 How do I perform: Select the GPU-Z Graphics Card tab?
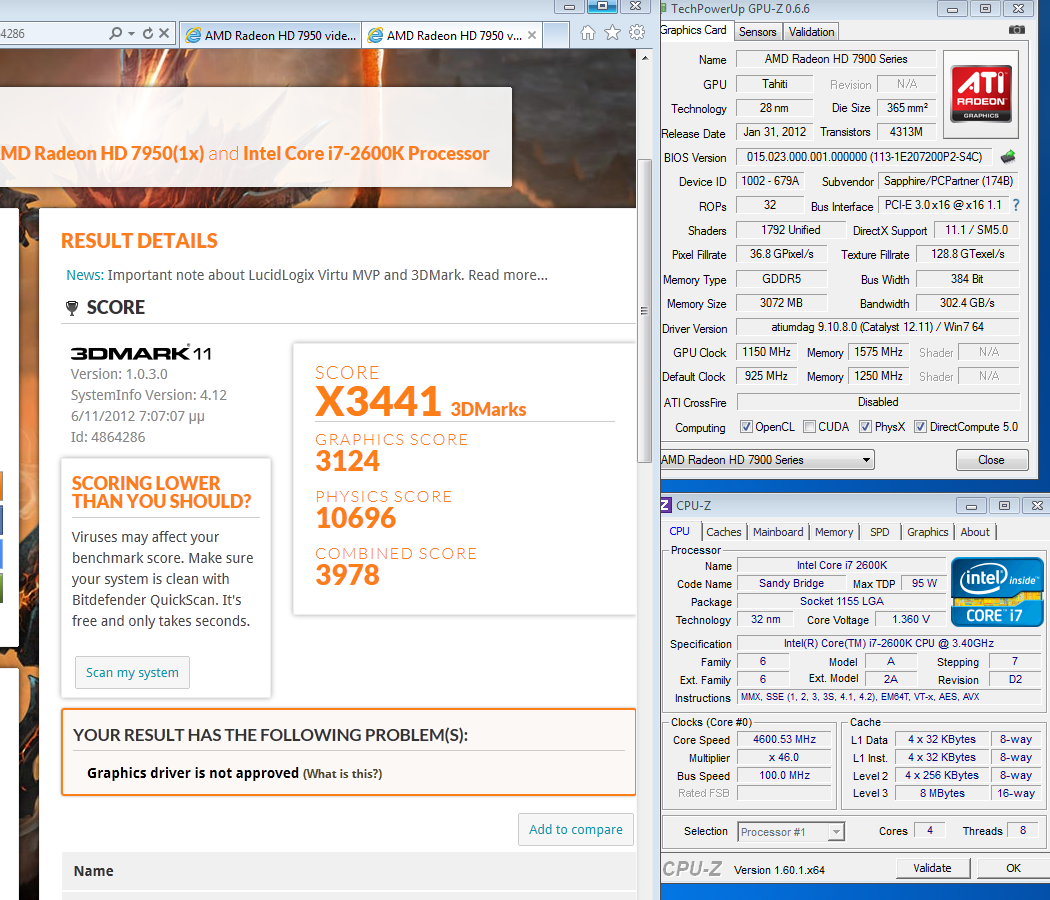click(694, 31)
